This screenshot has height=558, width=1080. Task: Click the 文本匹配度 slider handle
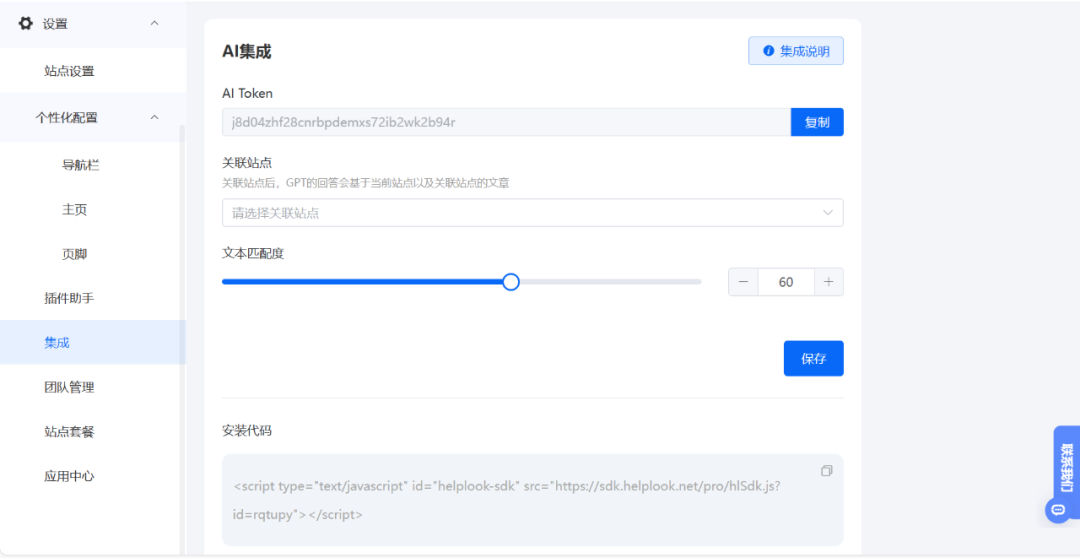510,282
